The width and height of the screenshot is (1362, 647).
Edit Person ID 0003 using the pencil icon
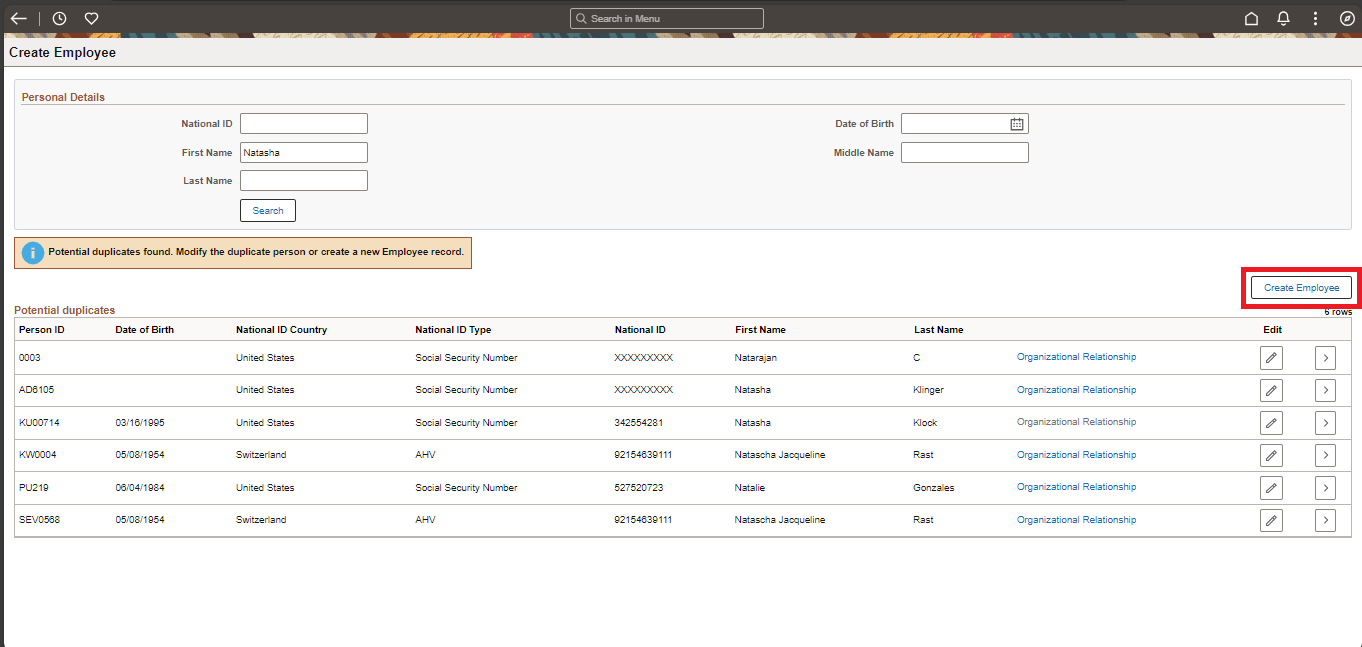(1271, 357)
